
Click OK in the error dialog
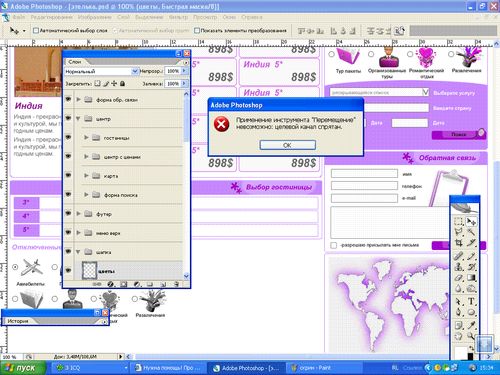pyautogui.click(x=287, y=145)
